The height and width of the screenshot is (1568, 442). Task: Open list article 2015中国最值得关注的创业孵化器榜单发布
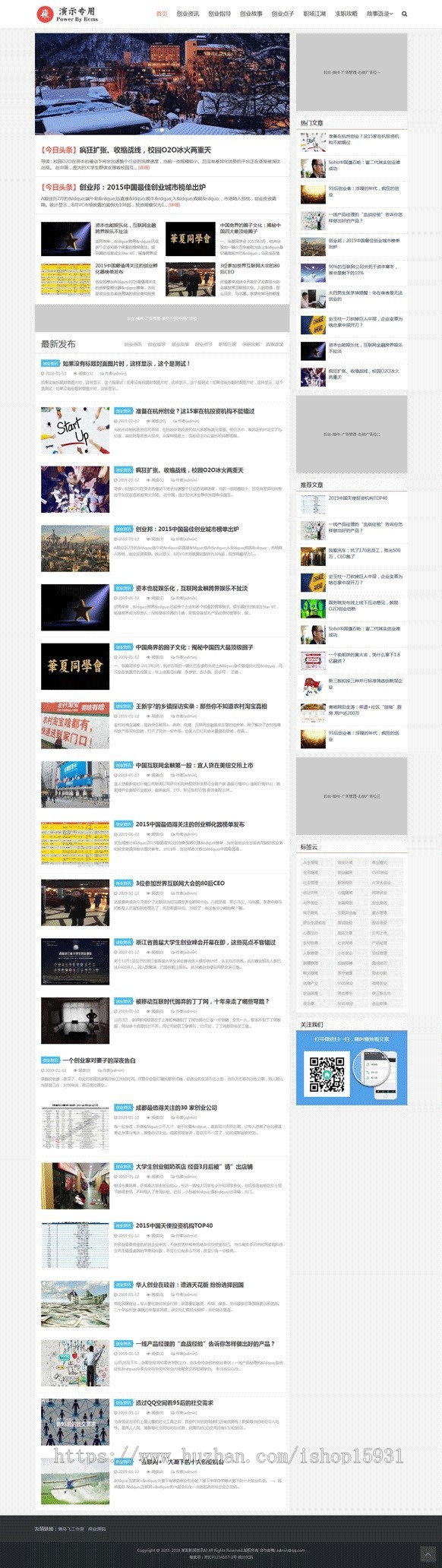click(191, 824)
